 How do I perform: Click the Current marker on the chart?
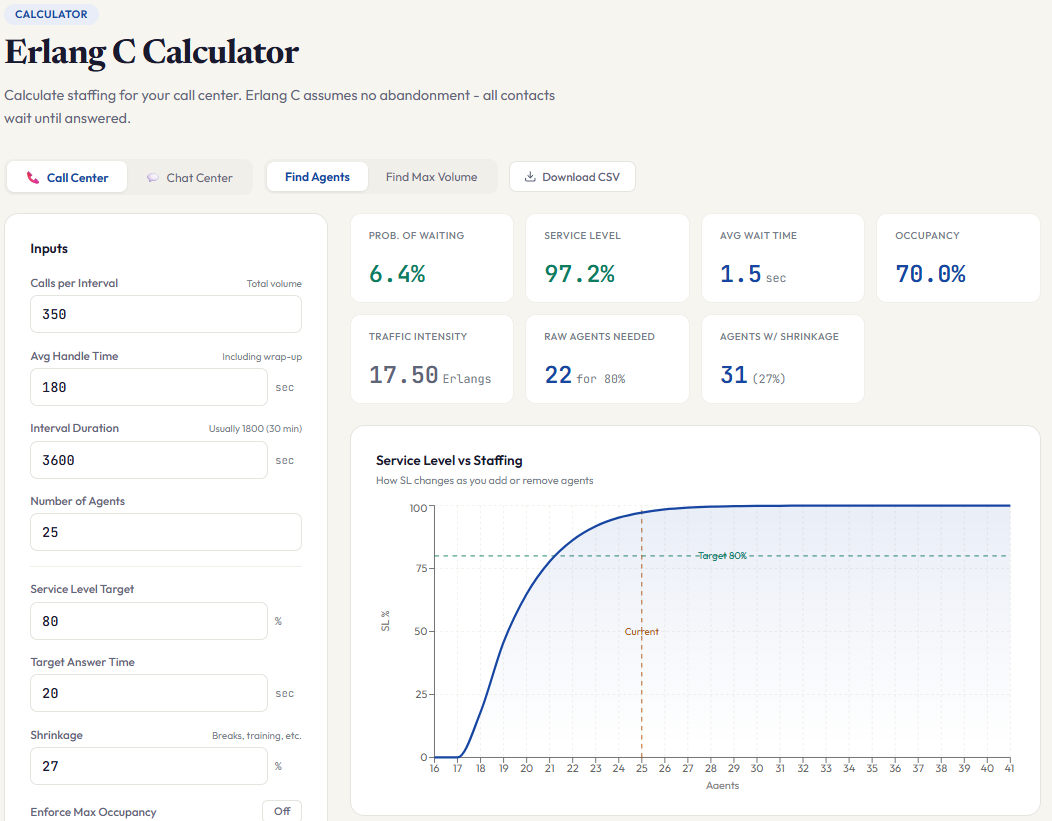pyautogui.click(x=641, y=631)
